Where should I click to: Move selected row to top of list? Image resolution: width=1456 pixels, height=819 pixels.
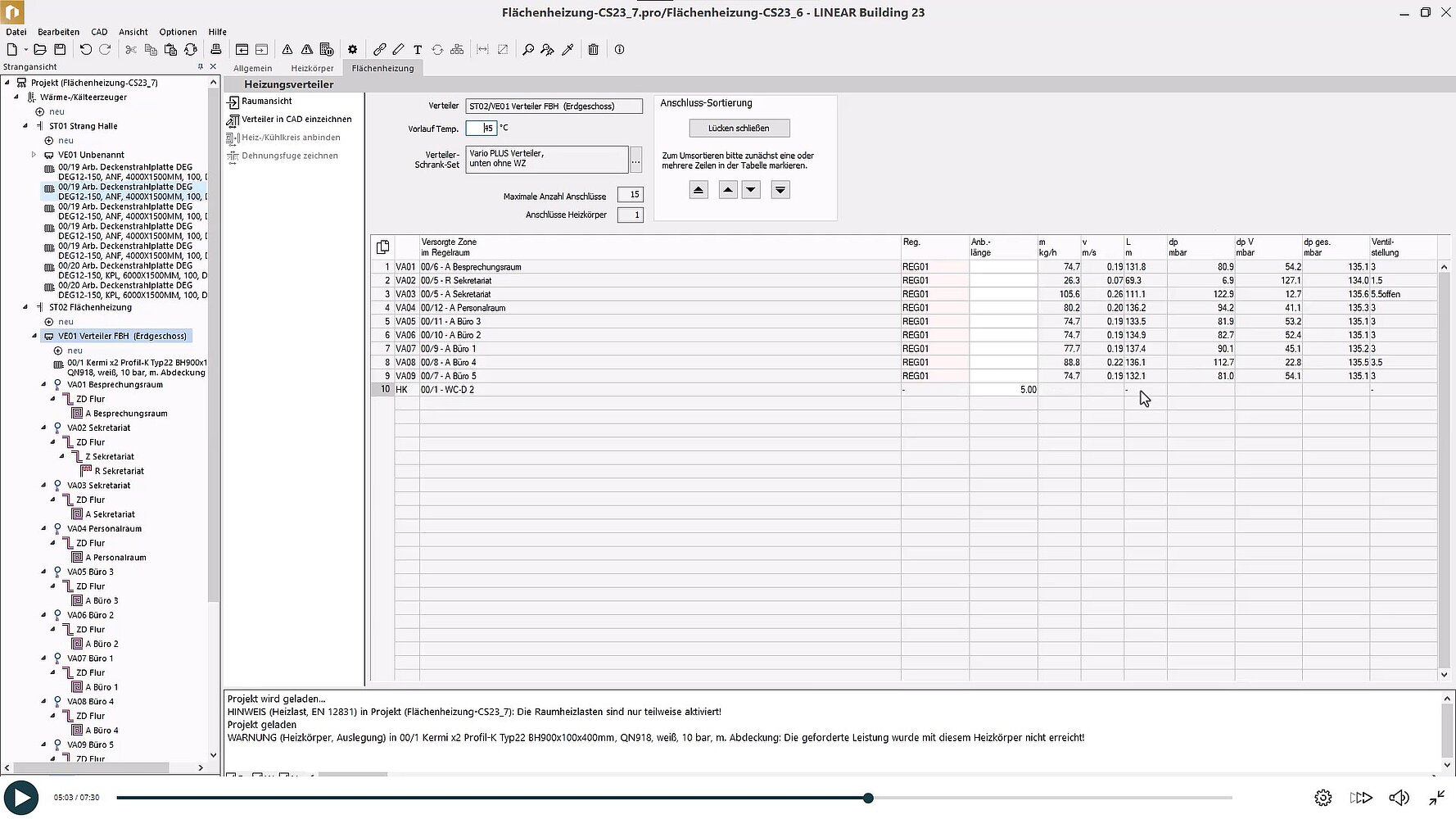(x=699, y=190)
